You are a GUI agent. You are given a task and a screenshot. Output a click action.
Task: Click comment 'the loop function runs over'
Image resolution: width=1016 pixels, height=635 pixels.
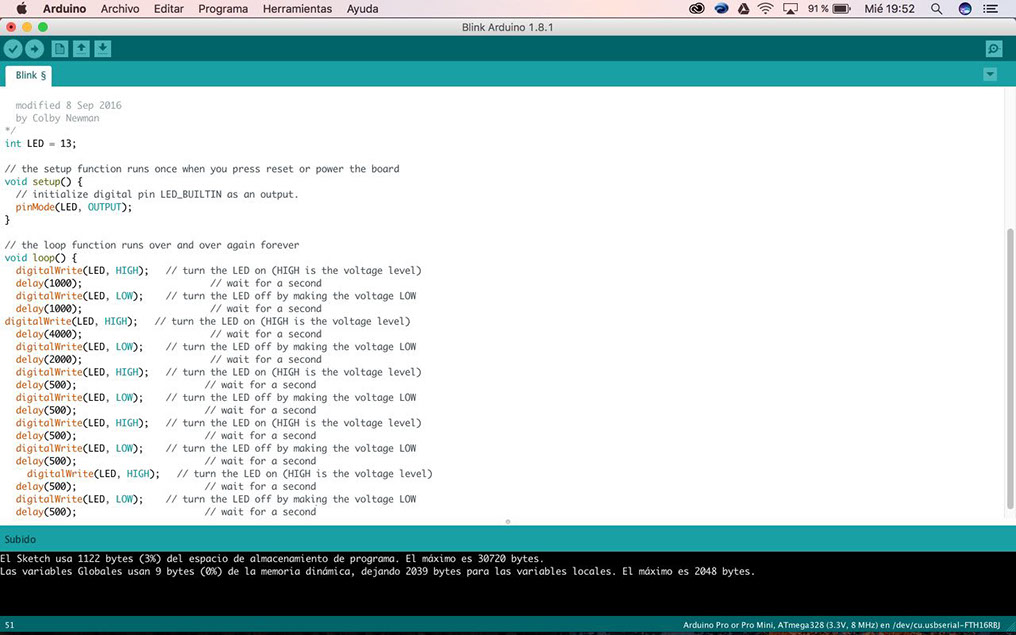152,245
